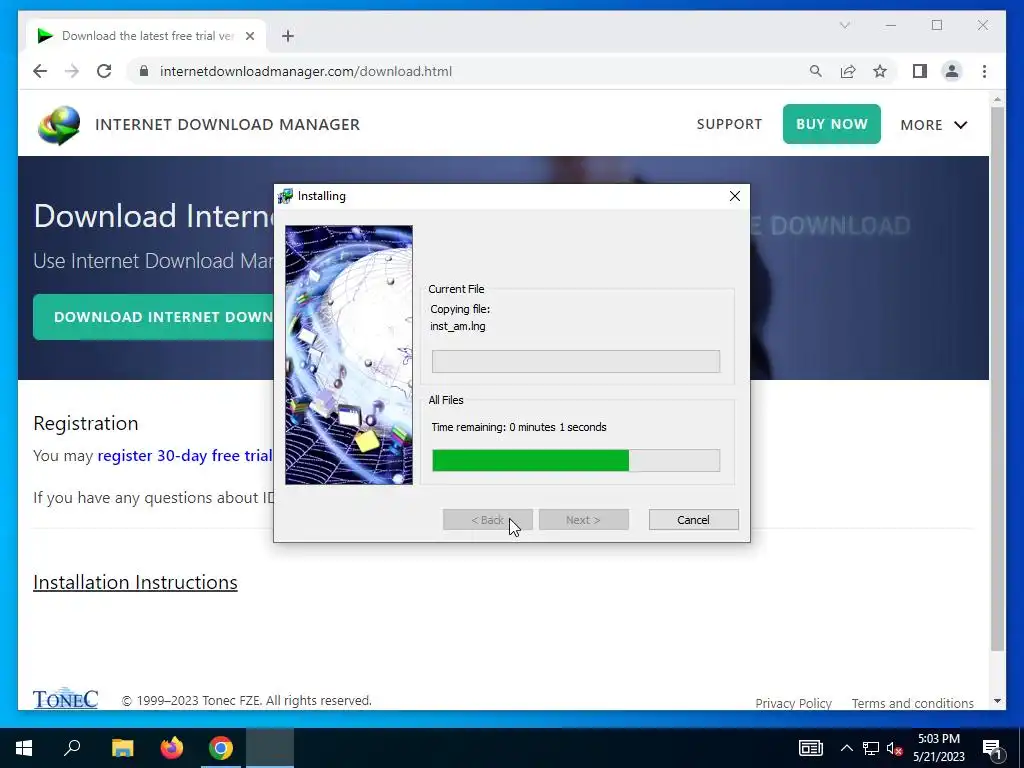Open Terms and conditions link
This screenshot has height=768, width=1024.
(x=912, y=703)
